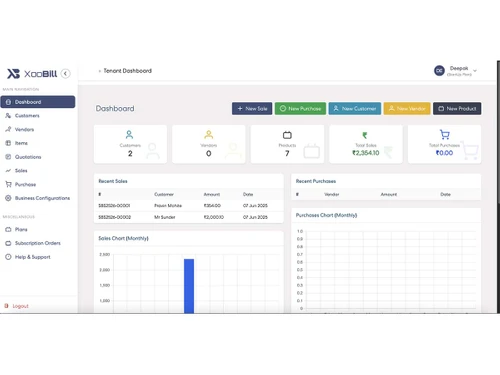Screen dimensions: 500x375
Task: Click the blue bar in Sales Chart
Action: pyautogui.click(x=189, y=286)
